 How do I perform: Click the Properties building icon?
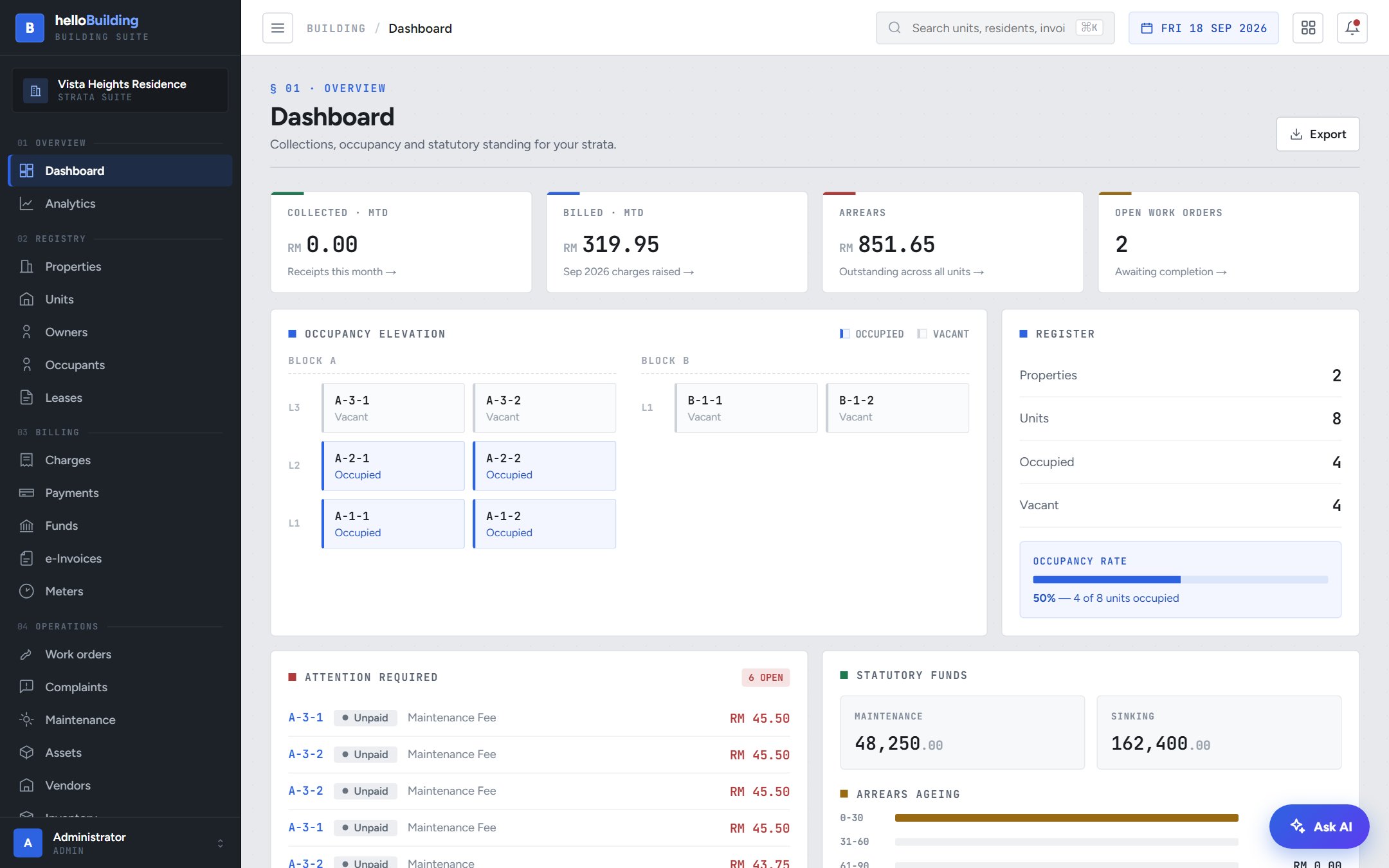26,266
